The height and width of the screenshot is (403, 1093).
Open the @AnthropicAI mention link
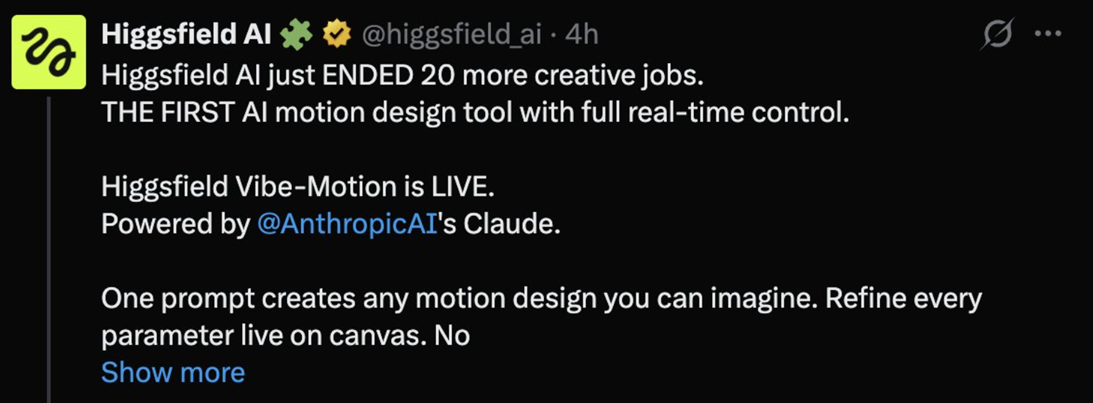pos(347,225)
